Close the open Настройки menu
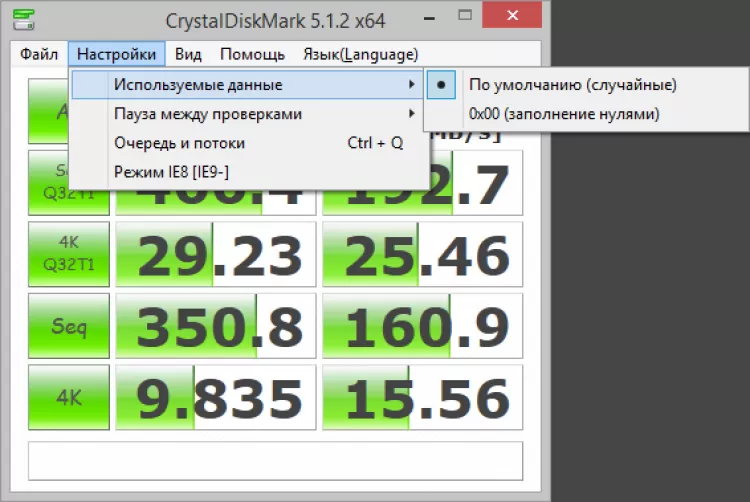 pos(116,54)
